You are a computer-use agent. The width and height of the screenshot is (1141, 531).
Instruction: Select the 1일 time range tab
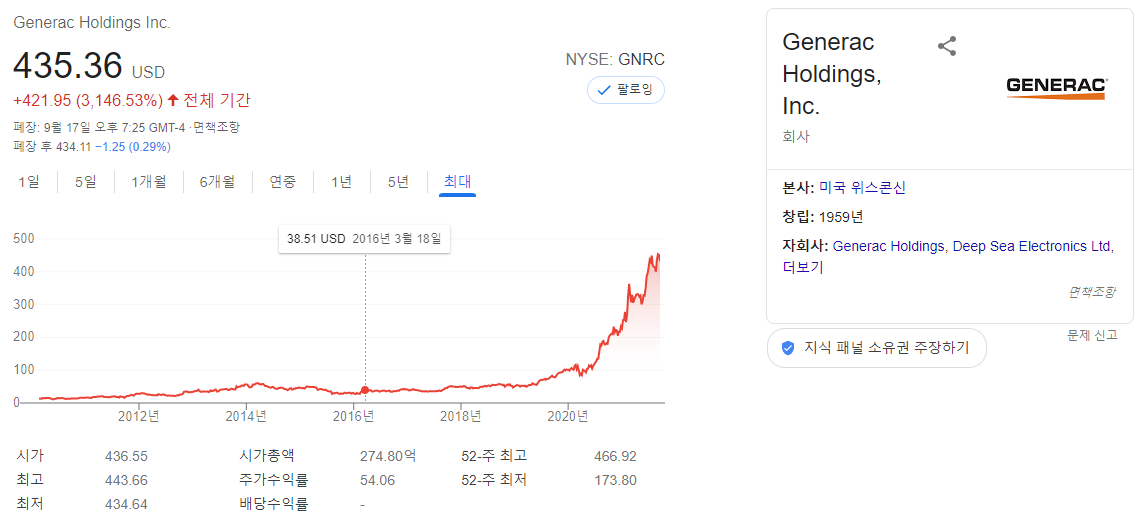[x=29, y=182]
